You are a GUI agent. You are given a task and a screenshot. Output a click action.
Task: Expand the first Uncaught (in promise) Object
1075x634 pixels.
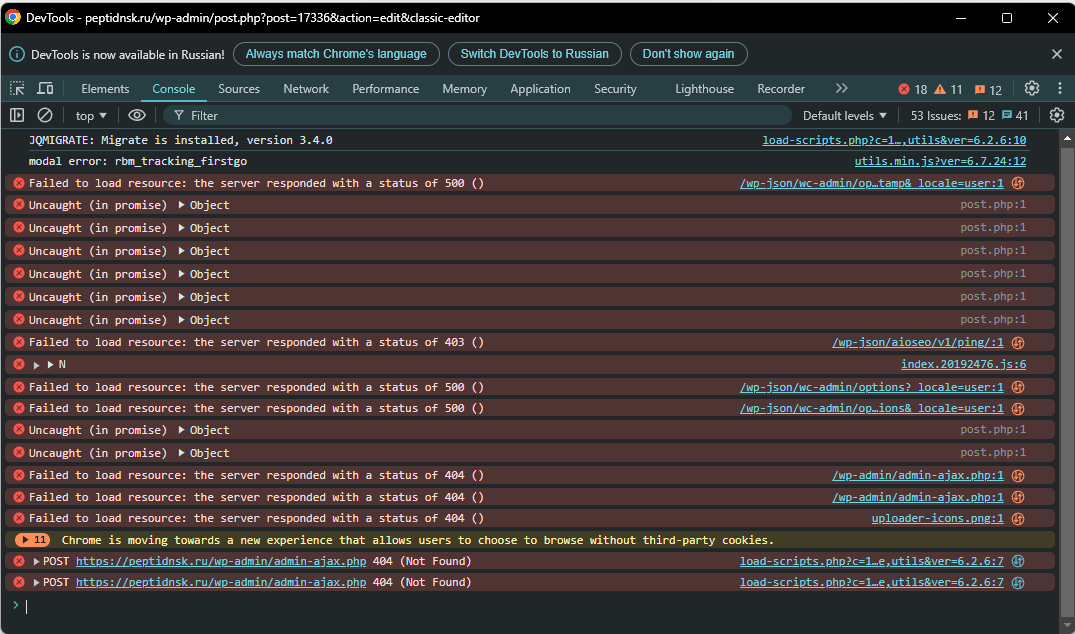[x=182, y=205]
